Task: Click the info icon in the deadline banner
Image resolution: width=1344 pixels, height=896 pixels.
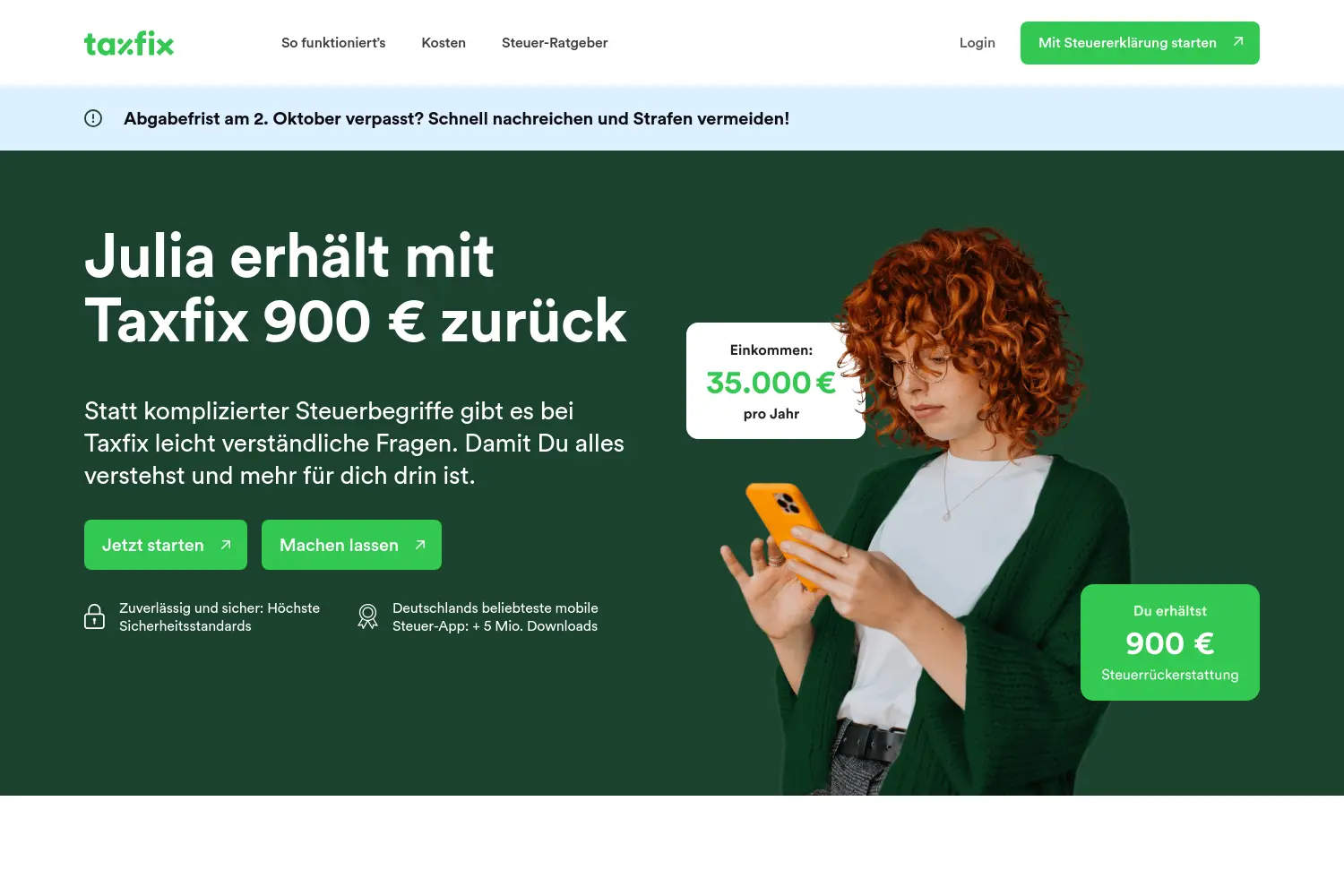Action: (x=93, y=118)
